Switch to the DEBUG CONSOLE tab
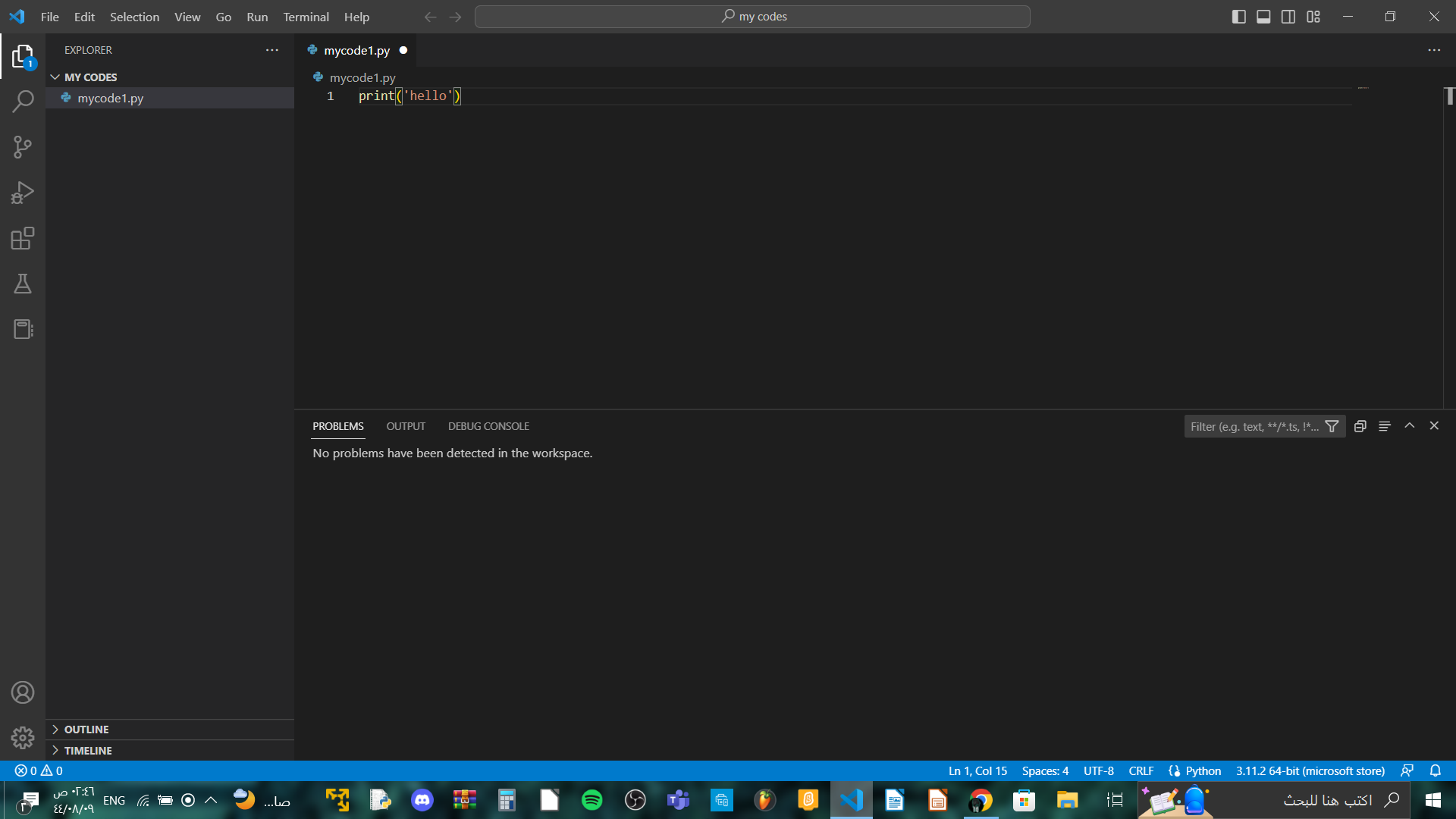Image resolution: width=1456 pixels, height=819 pixels. pos(488,426)
